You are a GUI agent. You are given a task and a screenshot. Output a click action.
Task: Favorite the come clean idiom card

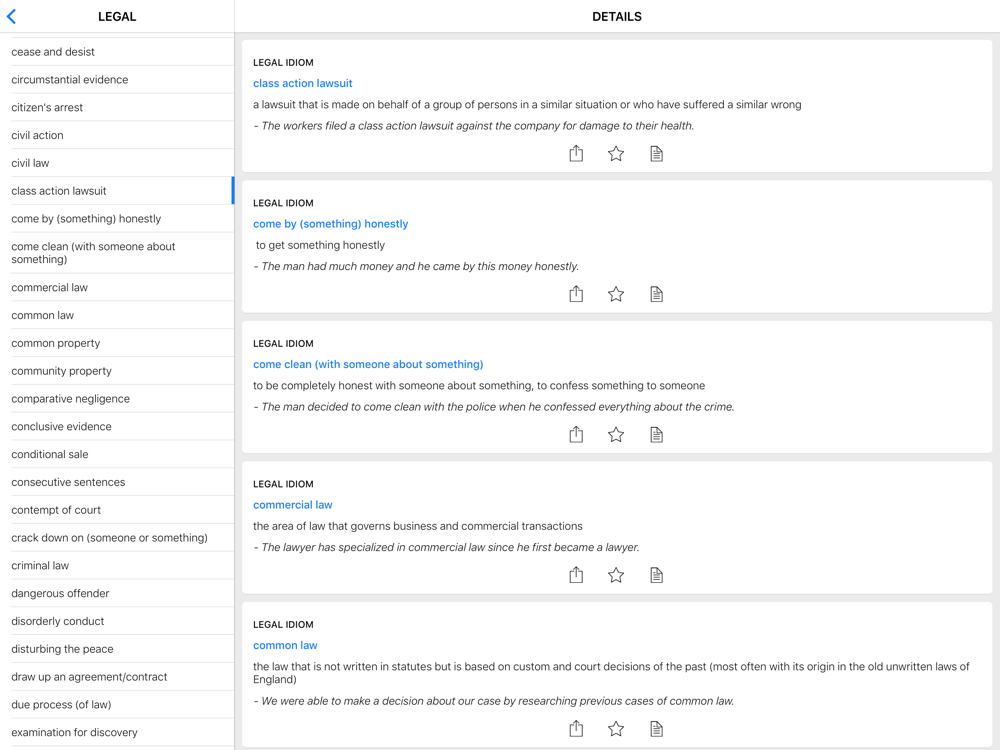[616, 434]
